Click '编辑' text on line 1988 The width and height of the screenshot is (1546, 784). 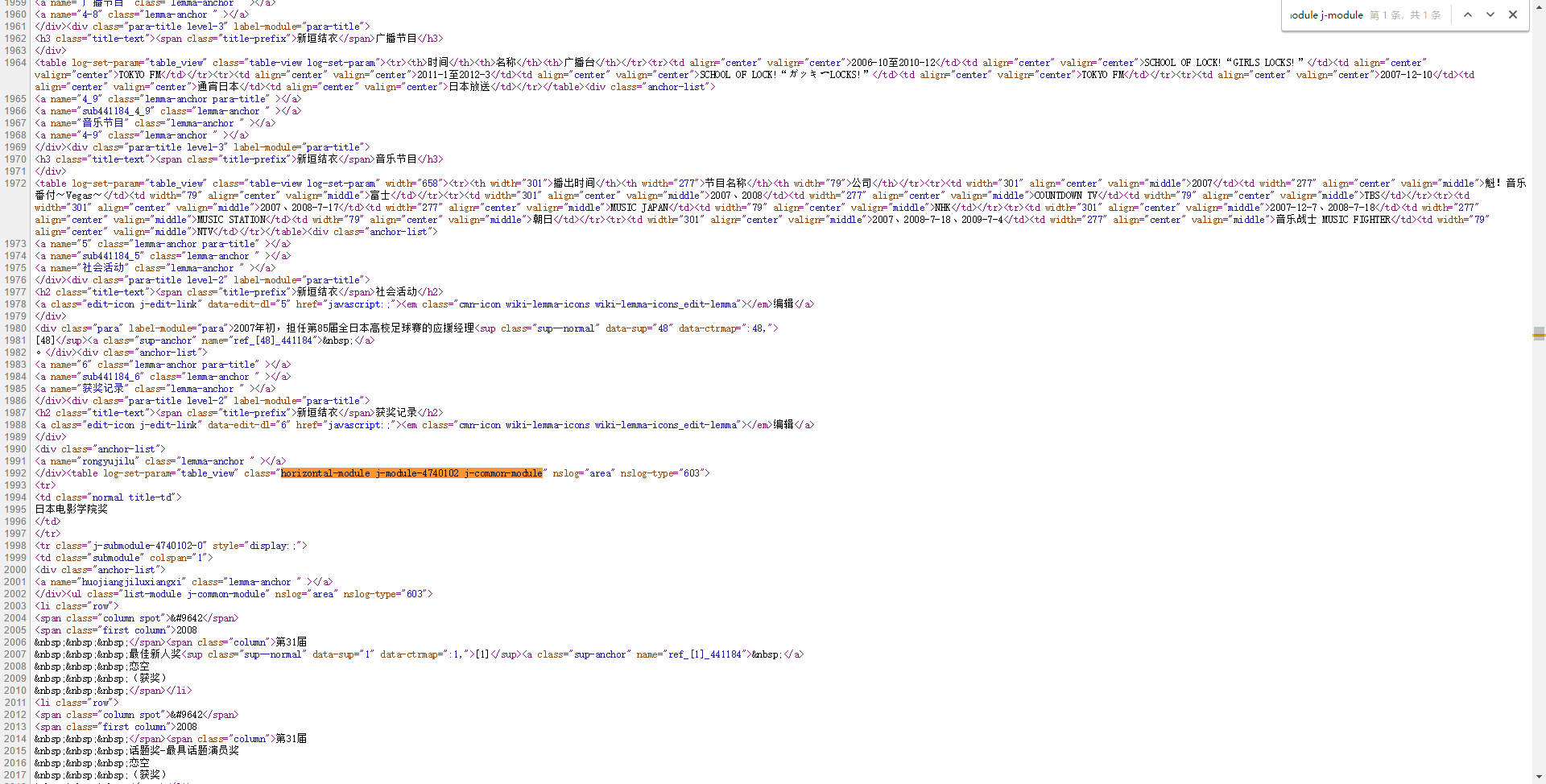pyautogui.click(x=783, y=425)
